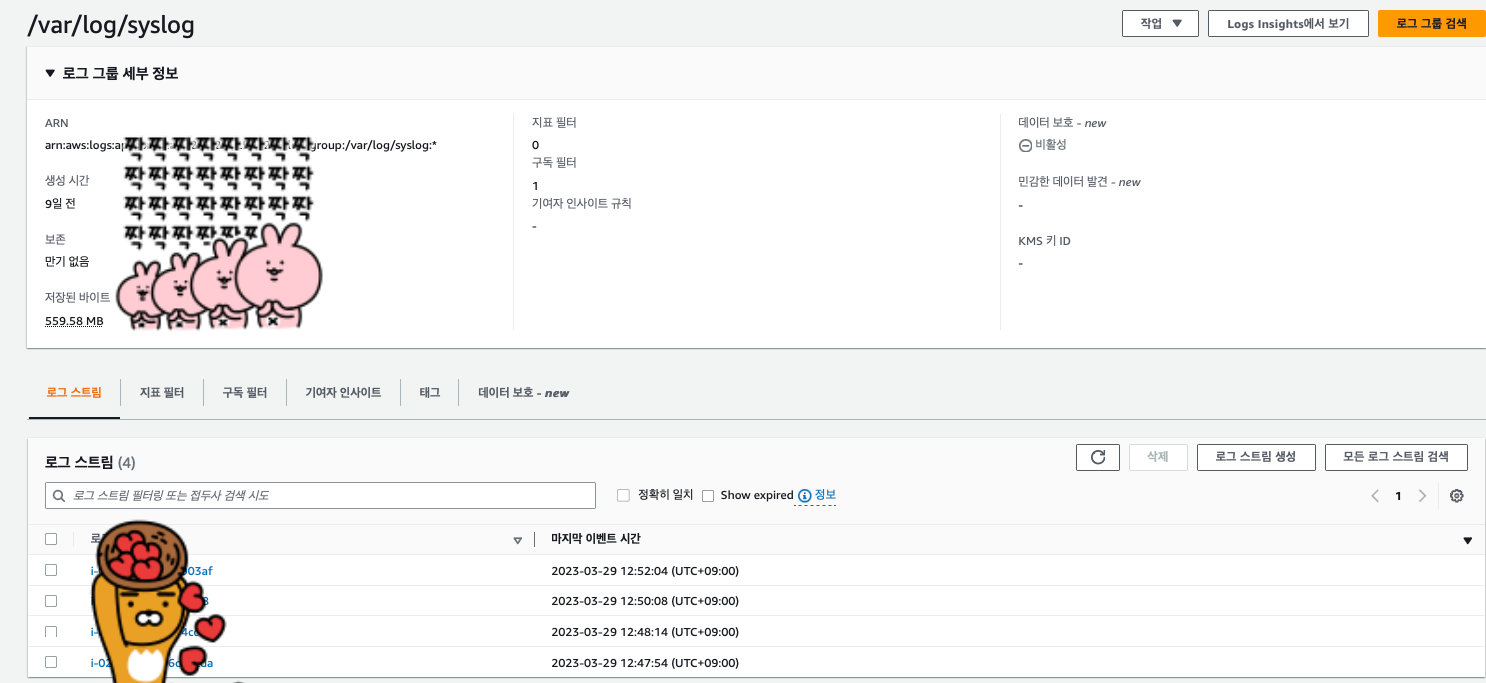Check the row with event time 12:50:08
The height and width of the screenshot is (683, 1486).
51,600
